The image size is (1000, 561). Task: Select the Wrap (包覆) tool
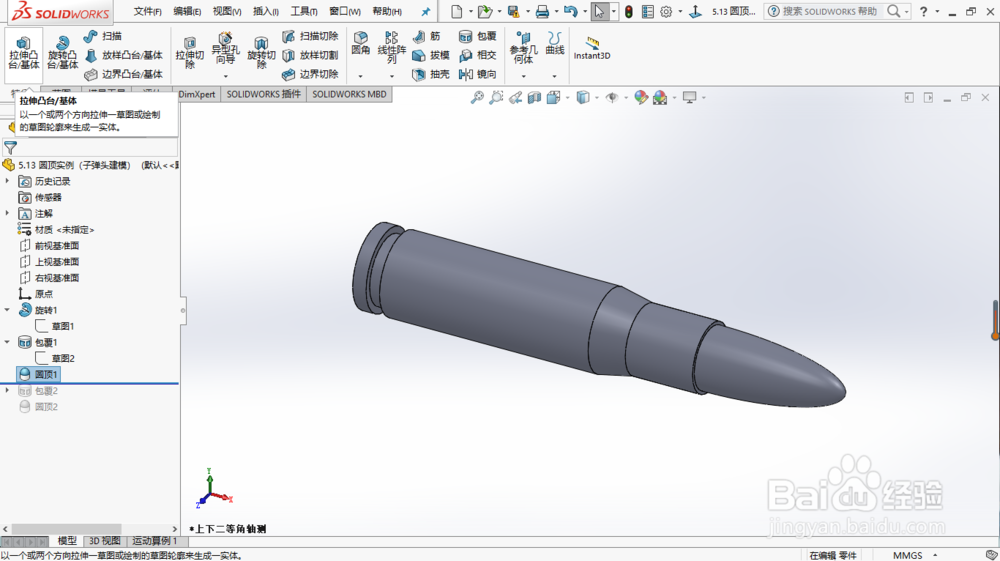pyautogui.click(x=478, y=36)
